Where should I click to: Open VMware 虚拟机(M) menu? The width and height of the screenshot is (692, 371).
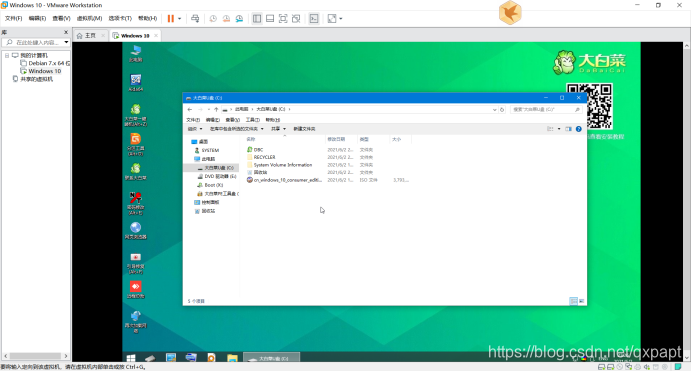point(89,19)
